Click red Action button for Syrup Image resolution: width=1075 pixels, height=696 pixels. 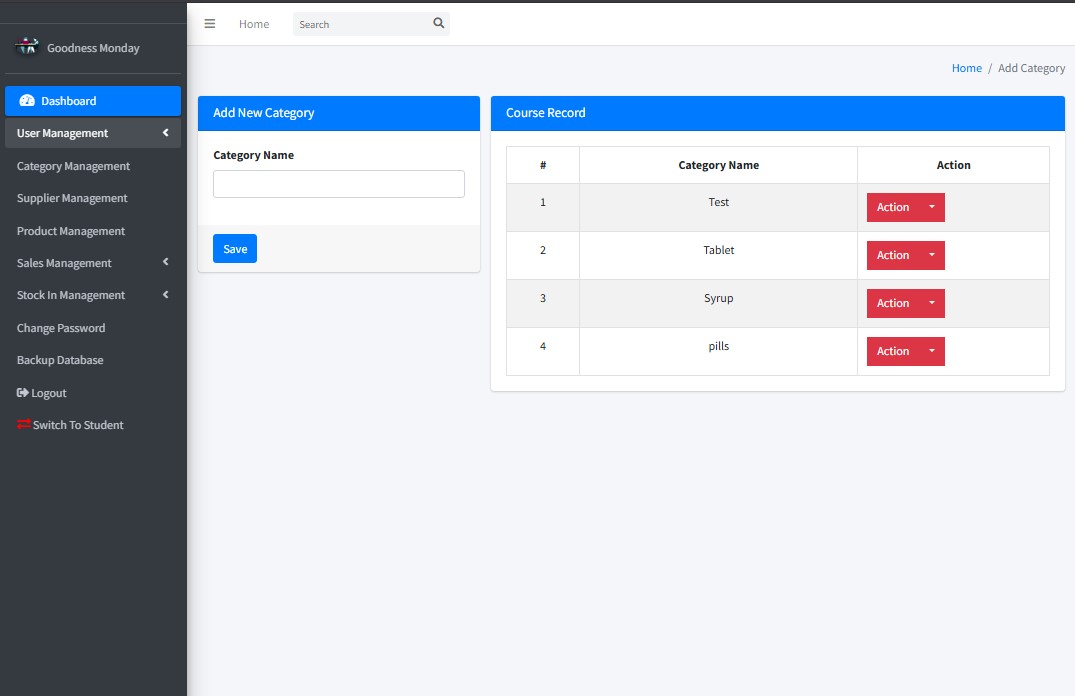click(x=893, y=303)
